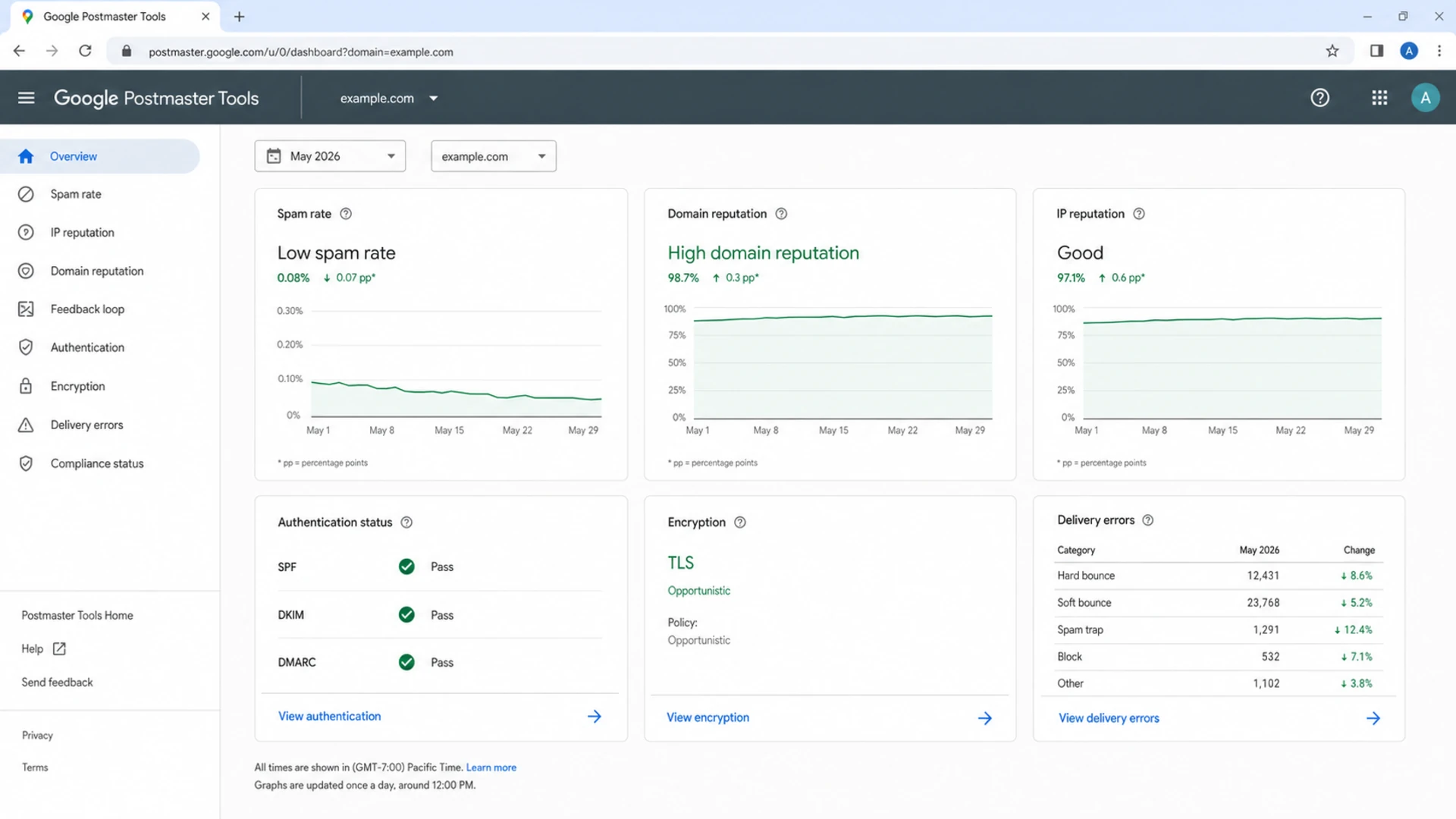Click the Domain reputation info icon

pyautogui.click(x=781, y=214)
